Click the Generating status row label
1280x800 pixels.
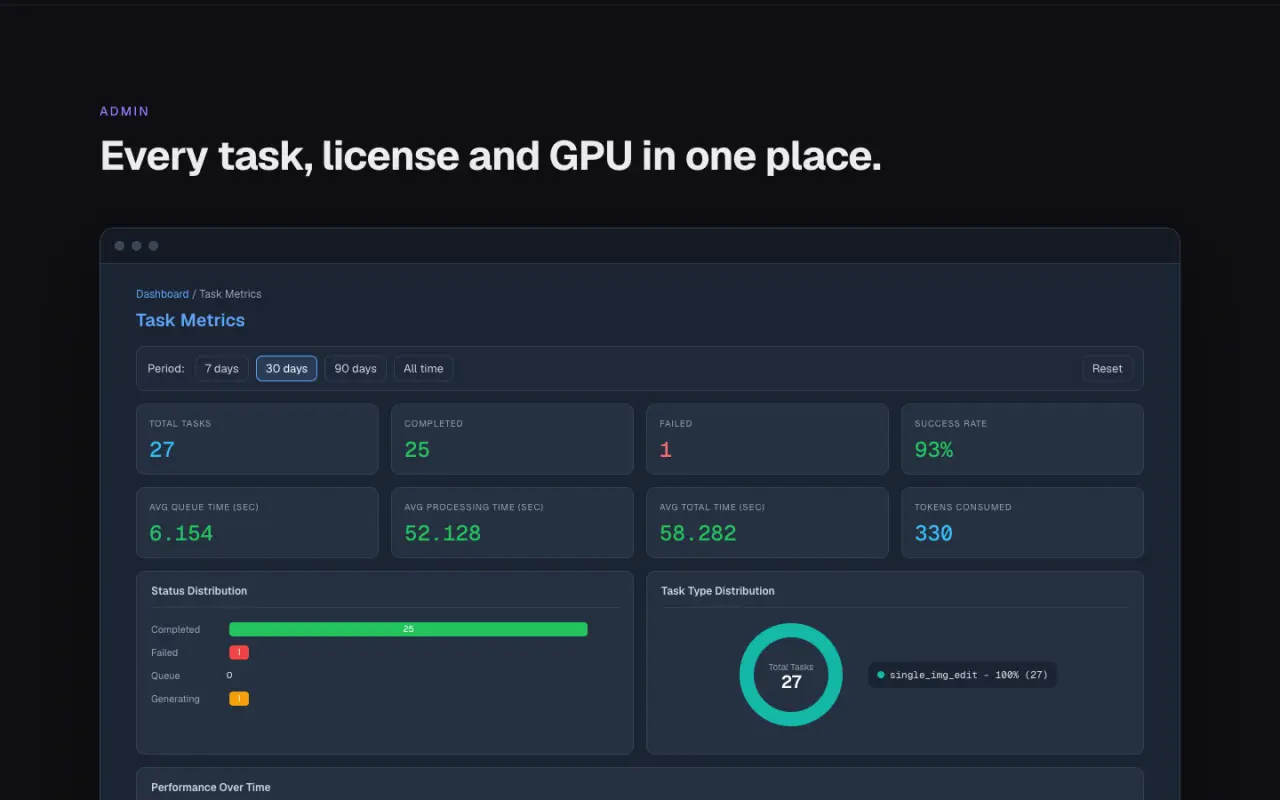pyautogui.click(x=176, y=699)
